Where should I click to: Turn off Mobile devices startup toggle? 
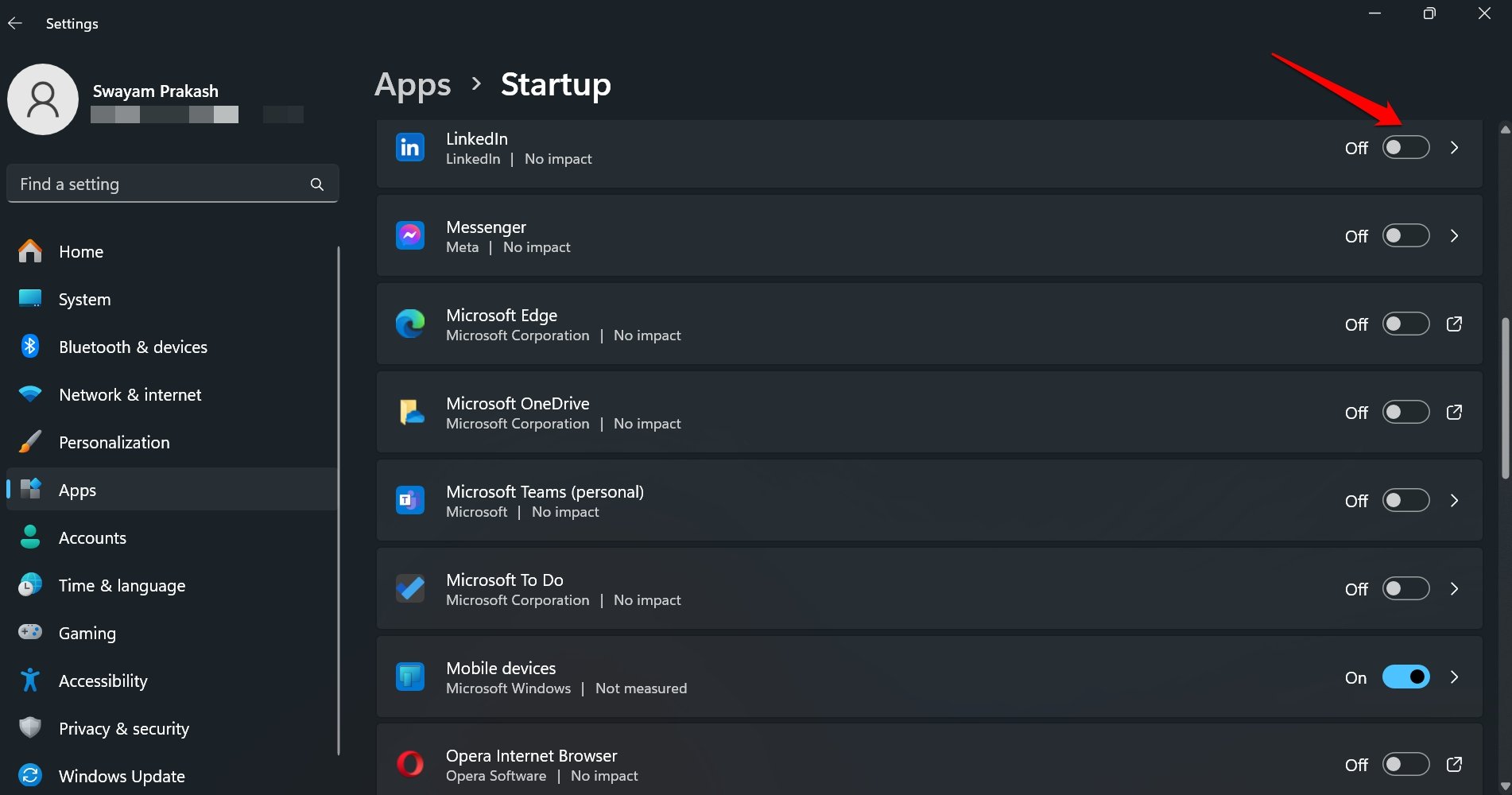(x=1405, y=677)
